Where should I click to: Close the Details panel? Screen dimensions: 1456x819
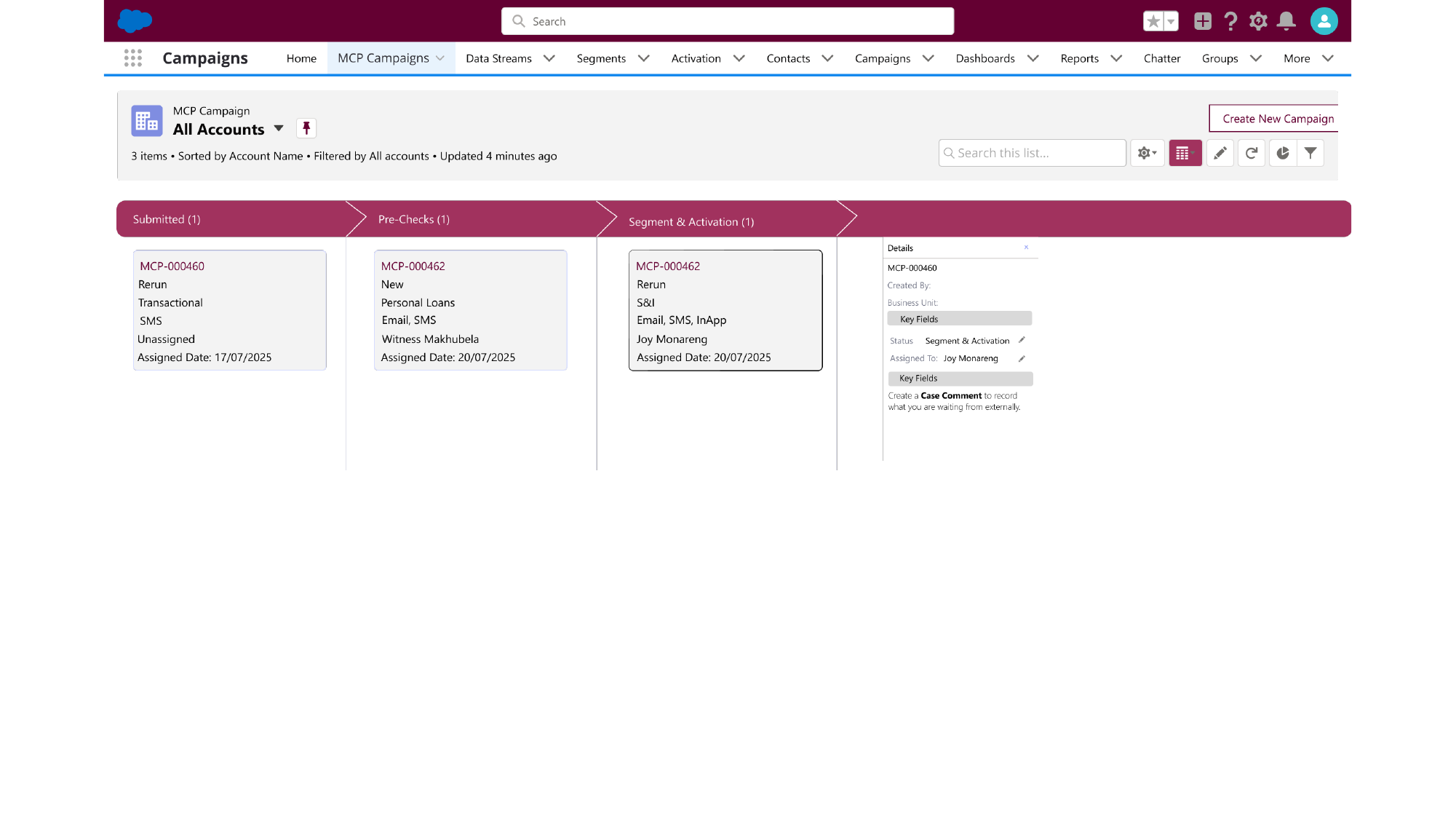[1026, 248]
